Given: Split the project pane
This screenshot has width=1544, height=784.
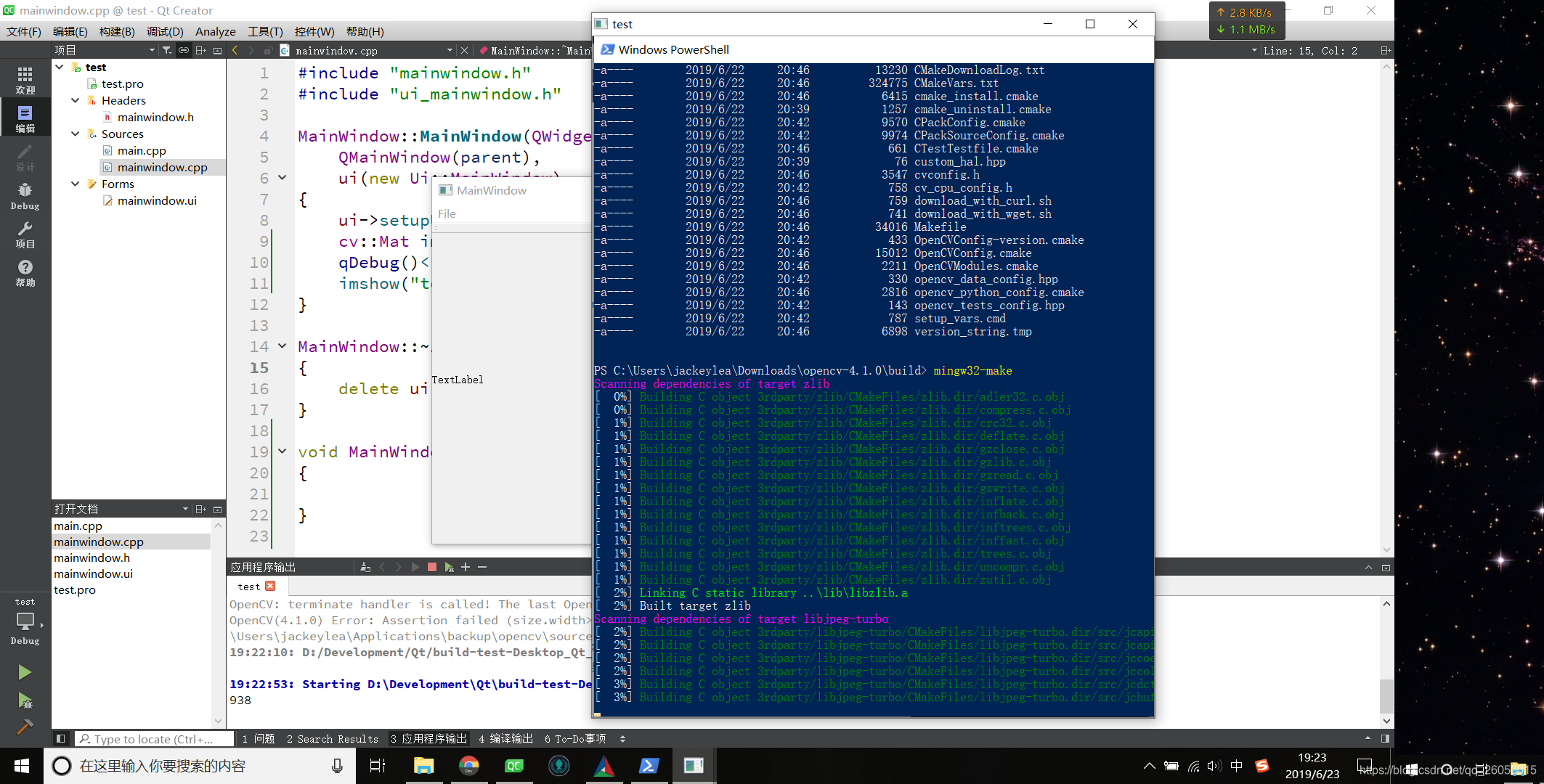Looking at the screenshot, I should [200, 50].
